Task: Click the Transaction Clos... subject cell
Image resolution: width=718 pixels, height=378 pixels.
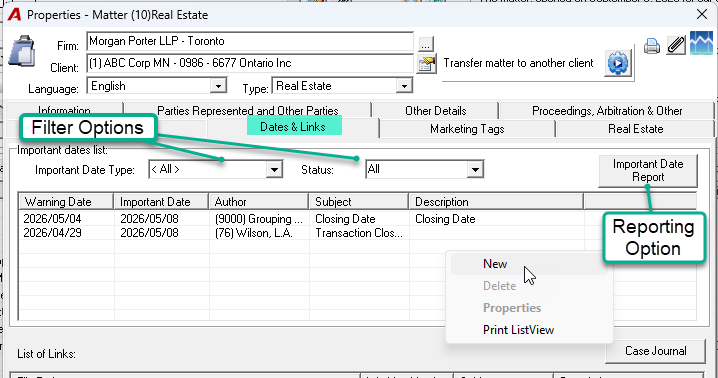Action: click(359, 233)
